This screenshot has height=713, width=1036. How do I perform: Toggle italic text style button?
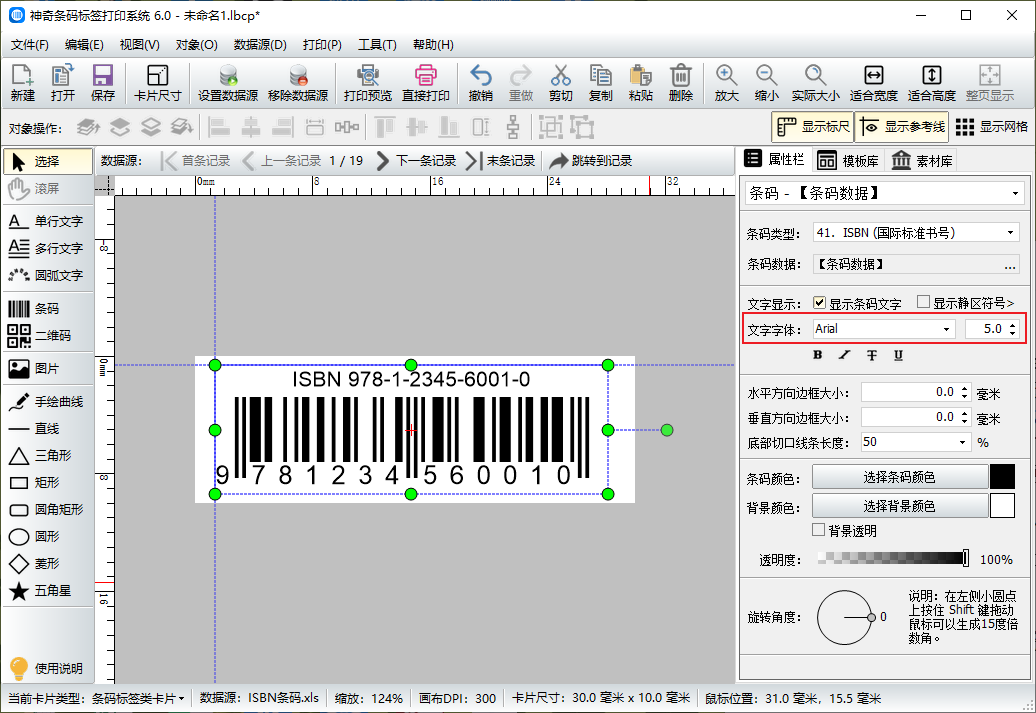click(x=844, y=355)
